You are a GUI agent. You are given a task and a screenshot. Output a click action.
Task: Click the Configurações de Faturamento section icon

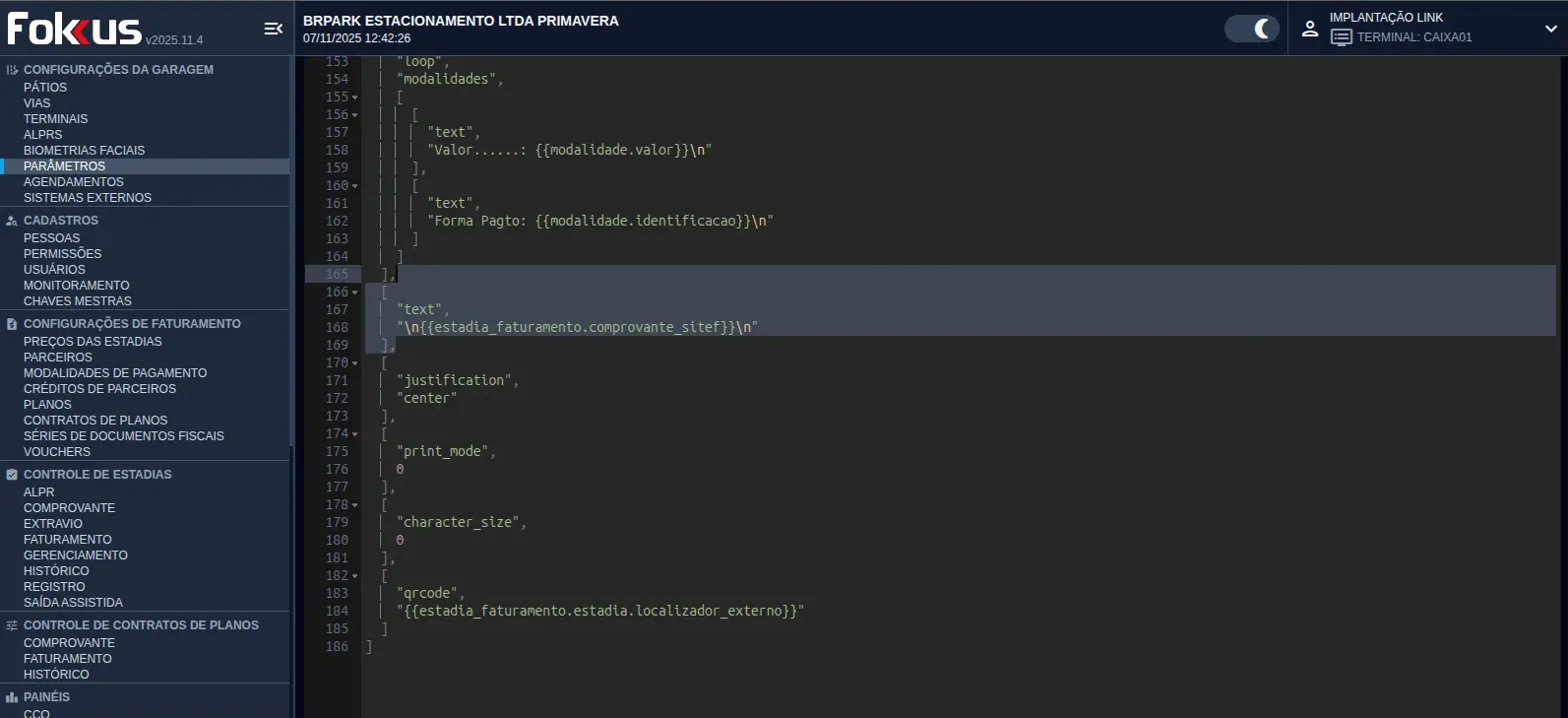click(12, 325)
